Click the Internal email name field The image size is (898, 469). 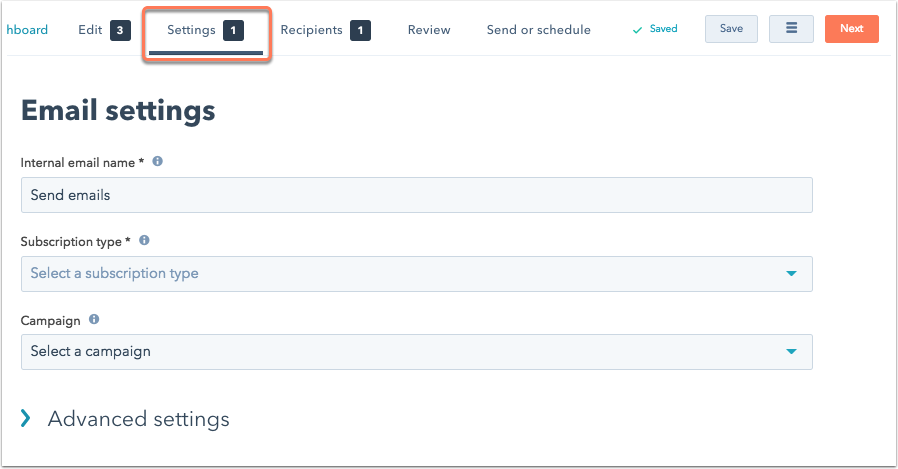click(x=416, y=195)
